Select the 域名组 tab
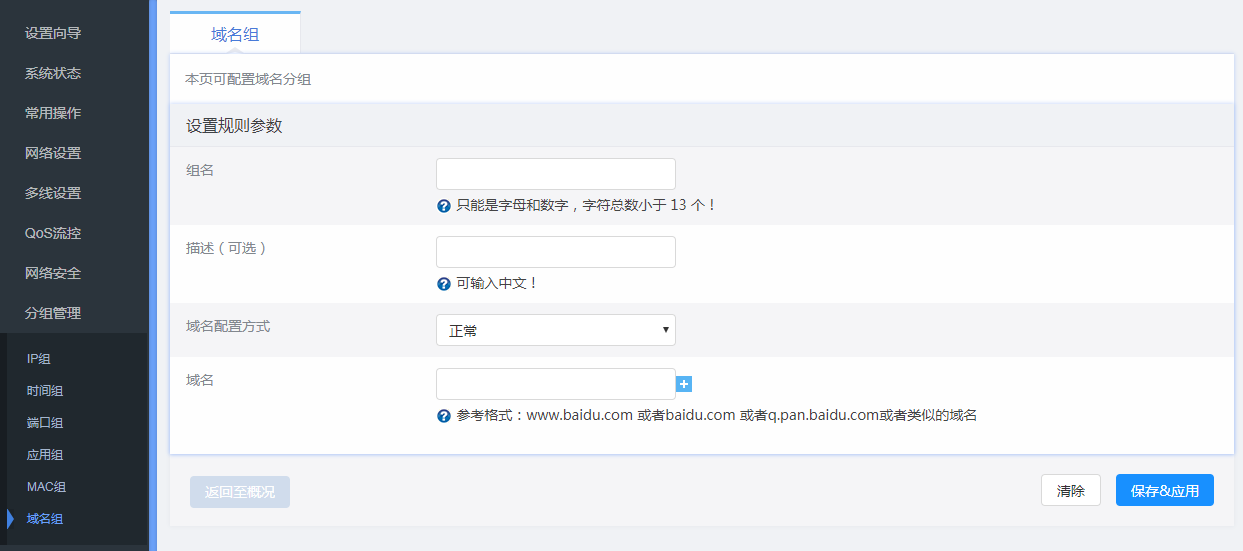 pos(235,34)
